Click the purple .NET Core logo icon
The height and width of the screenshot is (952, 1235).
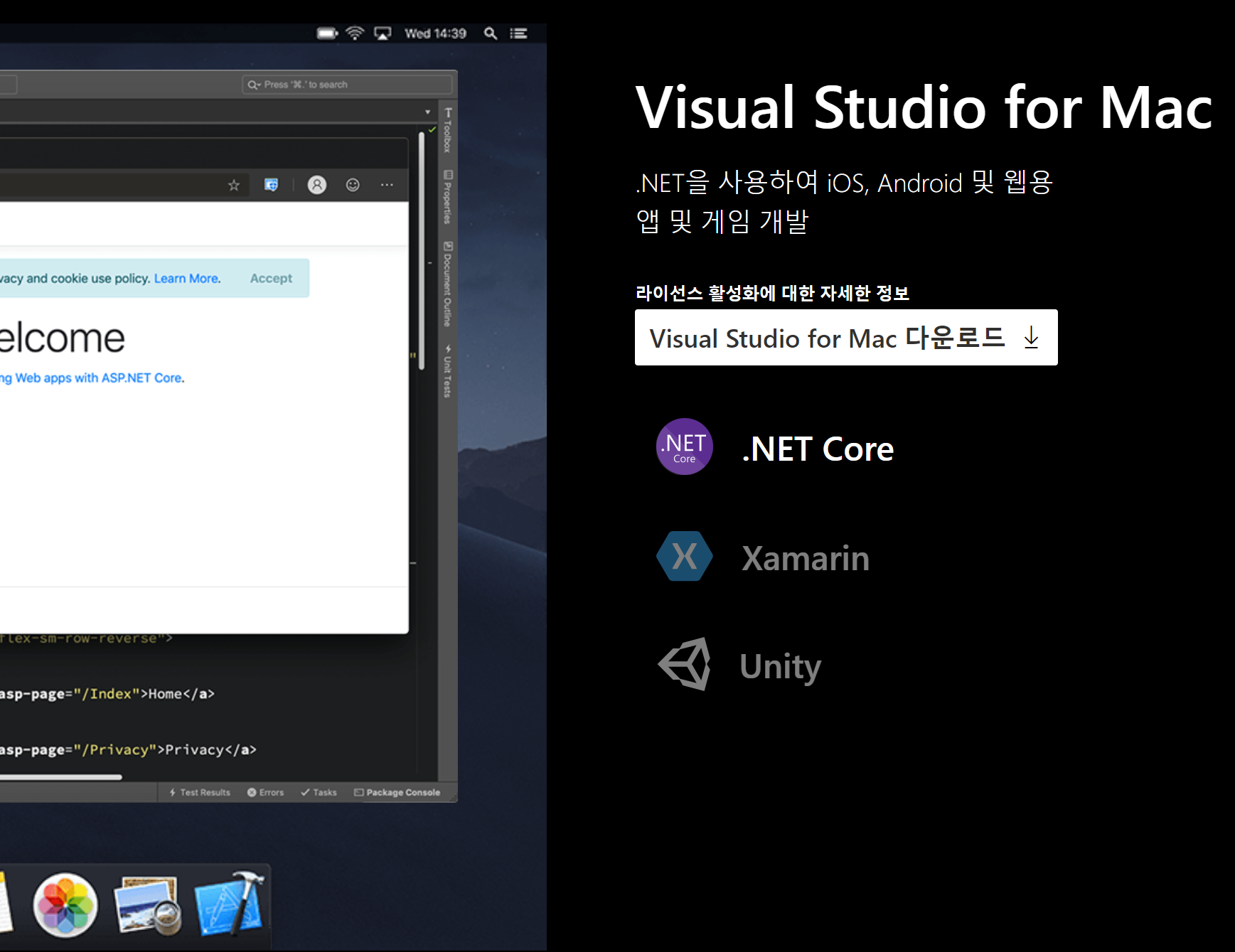coord(684,446)
